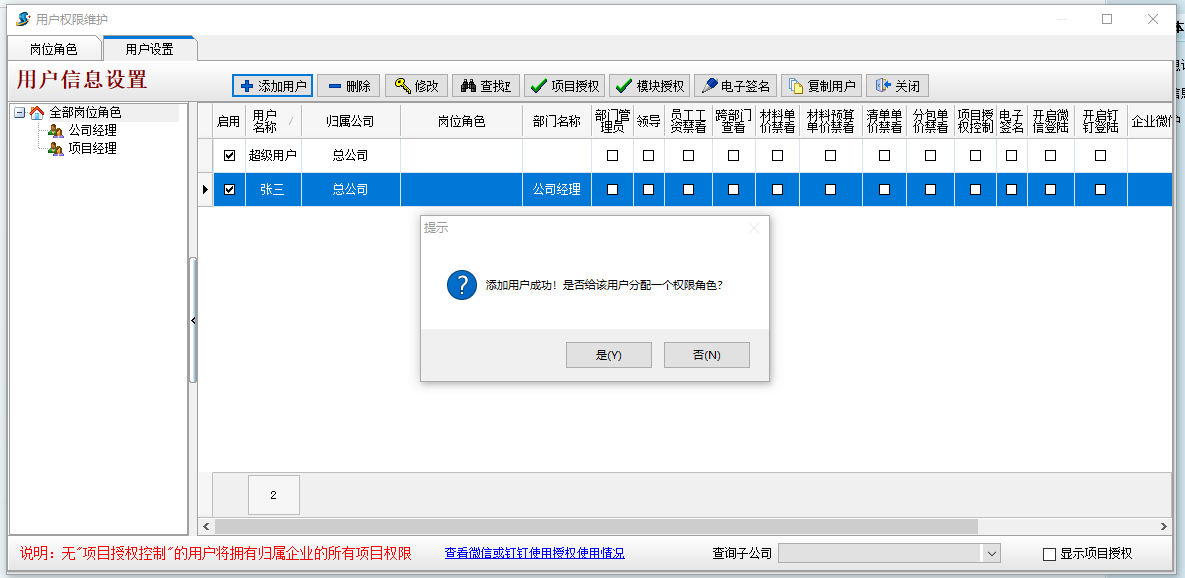Collapse the 全部岗位角色 tree node
This screenshot has width=1185, height=578.
click(19, 113)
